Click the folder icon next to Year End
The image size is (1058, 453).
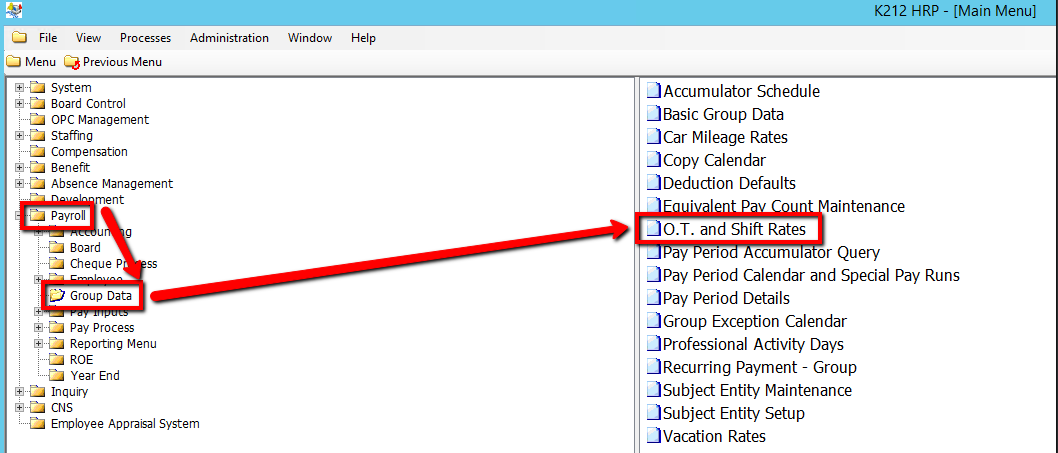[x=57, y=376]
